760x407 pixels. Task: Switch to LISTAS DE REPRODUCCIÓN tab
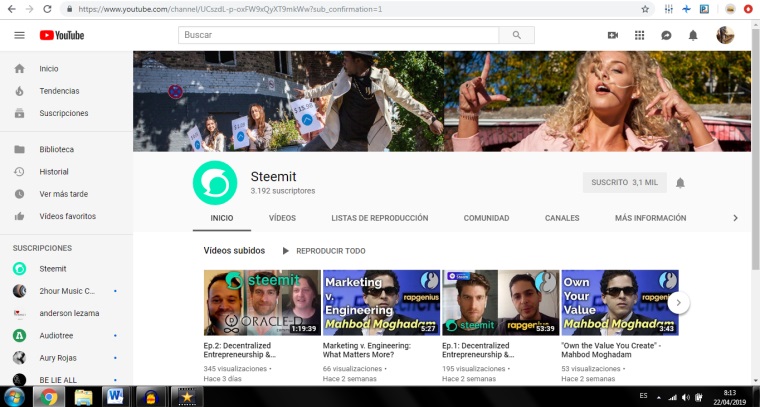click(x=380, y=218)
